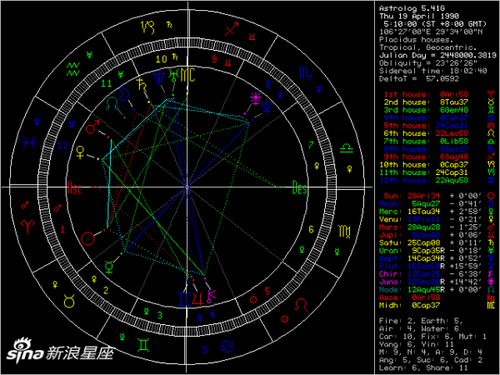500x375 pixels.
Task: Click the yellow Capricorn sign glyph on the outer ring
Action: coord(148,27)
